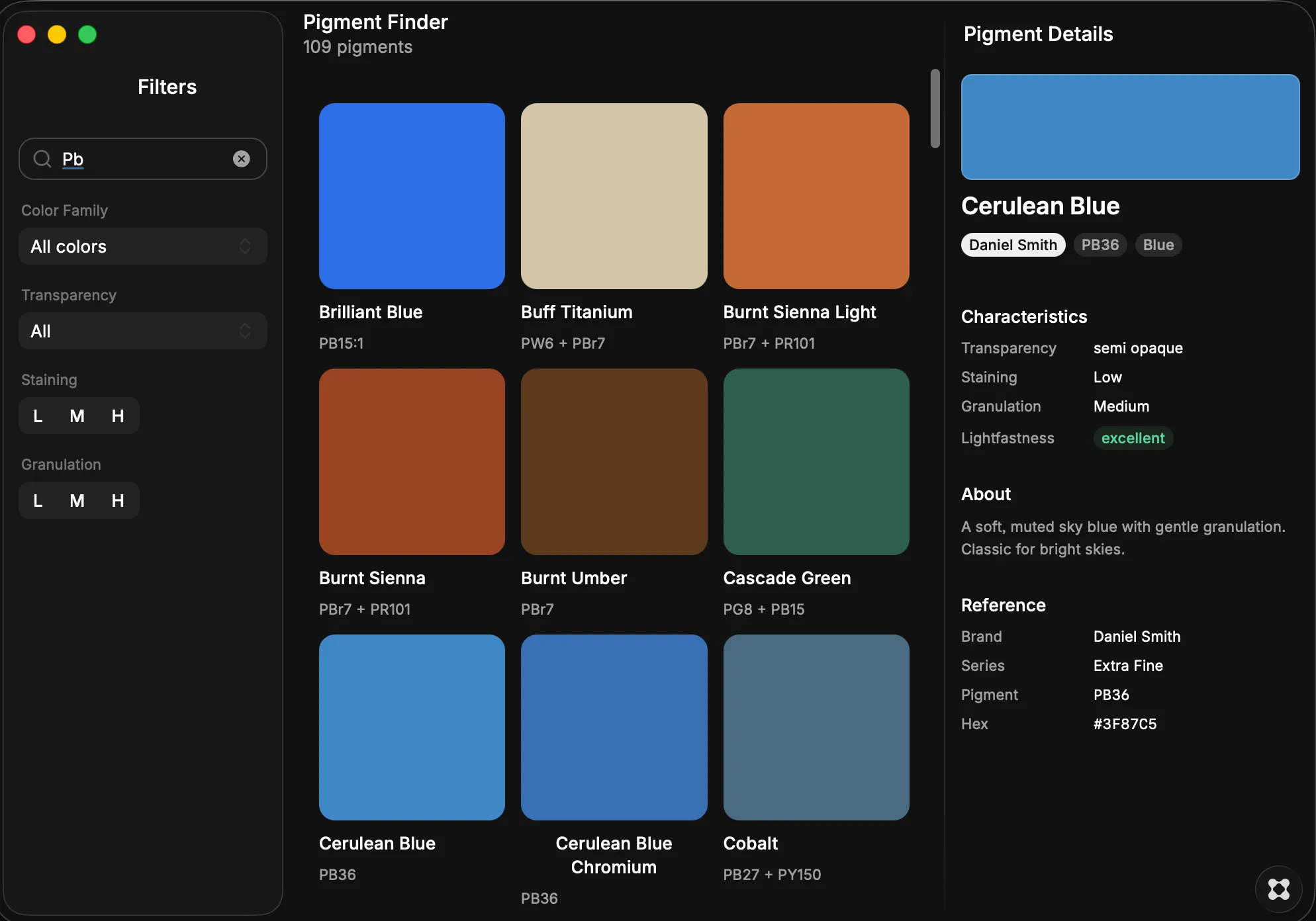The width and height of the screenshot is (1316, 921).
Task: Click the PB15:1 pigment code
Action: pos(341,343)
